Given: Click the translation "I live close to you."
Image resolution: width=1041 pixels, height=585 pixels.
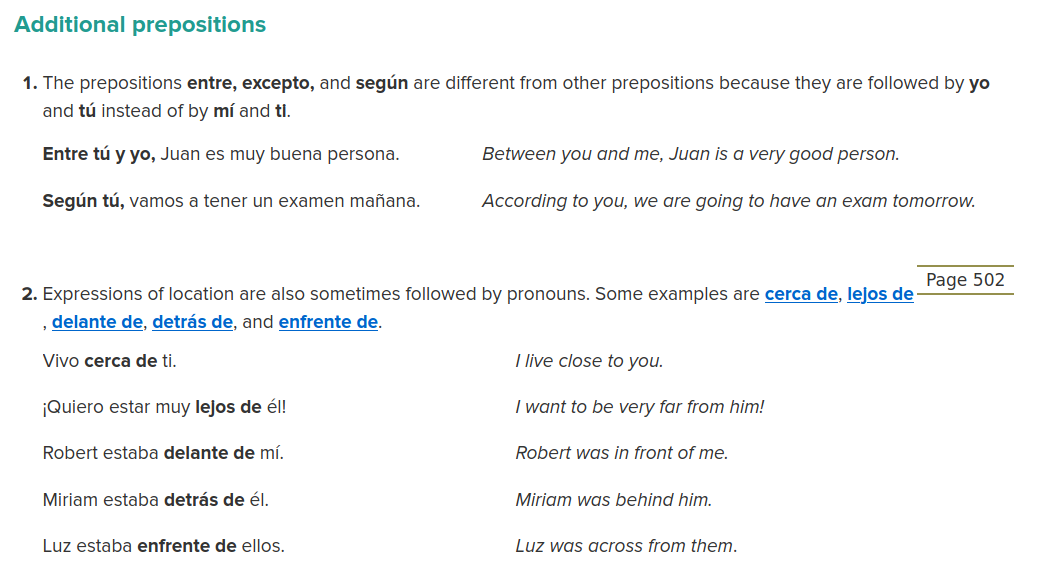Looking at the screenshot, I should [x=589, y=361].
